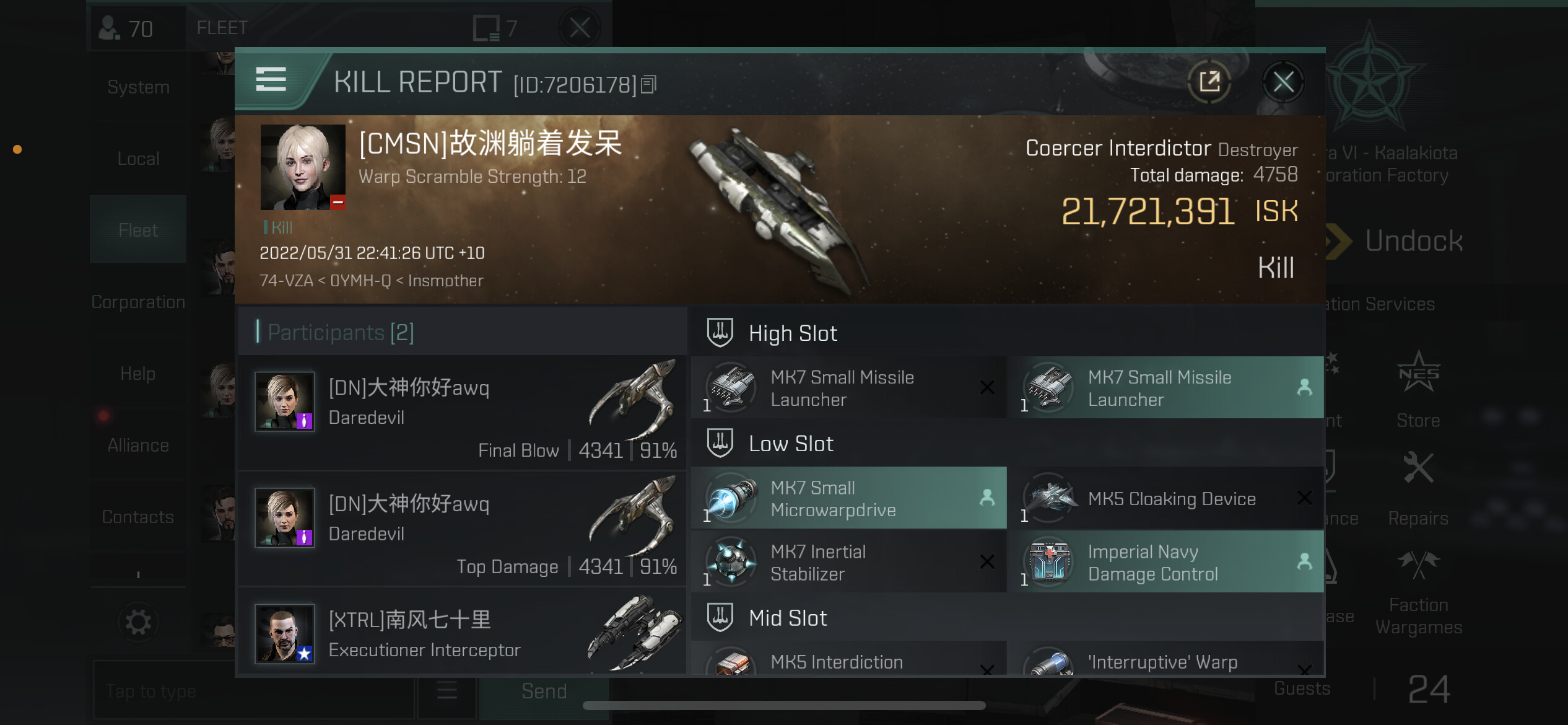Click the MK7 Small Microwarpdrive module icon

tap(732, 498)
